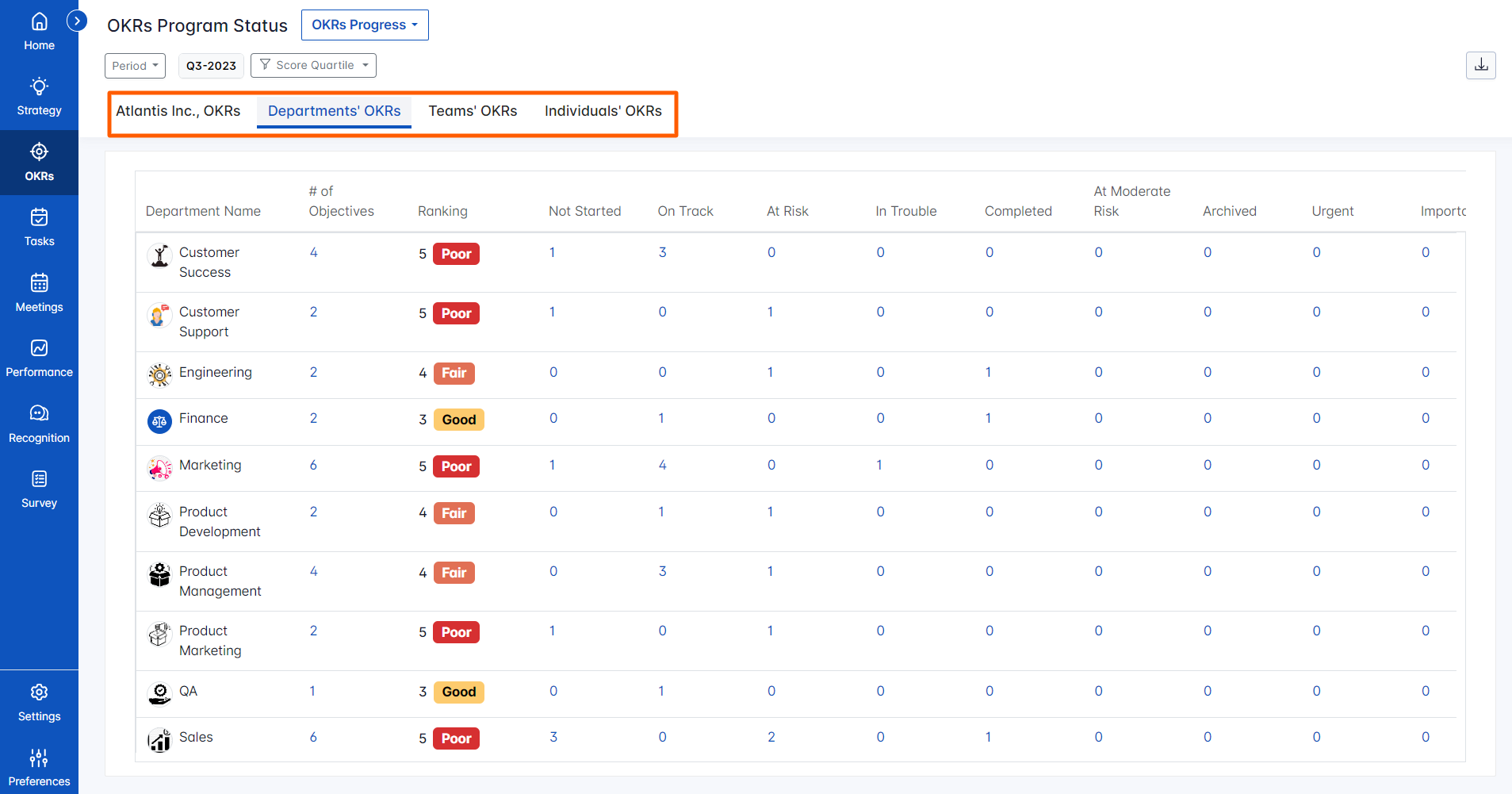This screenshot has width=1512, height=794.
Task: Switch to Teams' OKRs tab
Action: (x=473, y=111)
